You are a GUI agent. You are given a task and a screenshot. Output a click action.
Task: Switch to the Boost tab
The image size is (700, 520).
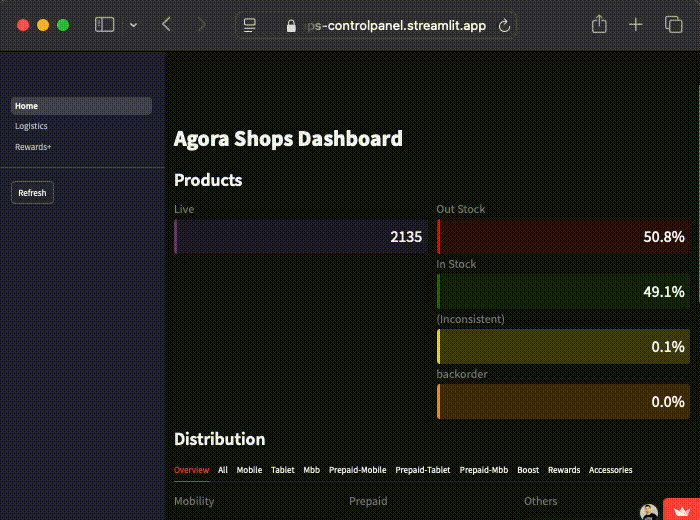click(x=528, y=470)
